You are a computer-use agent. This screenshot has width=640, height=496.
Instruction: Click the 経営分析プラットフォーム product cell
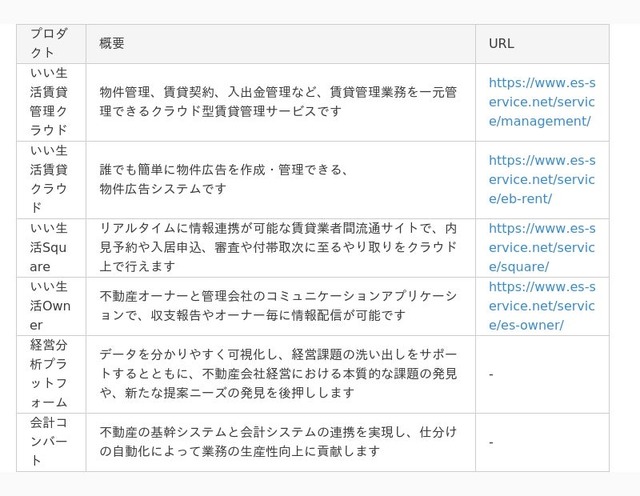tap(51, 374)
